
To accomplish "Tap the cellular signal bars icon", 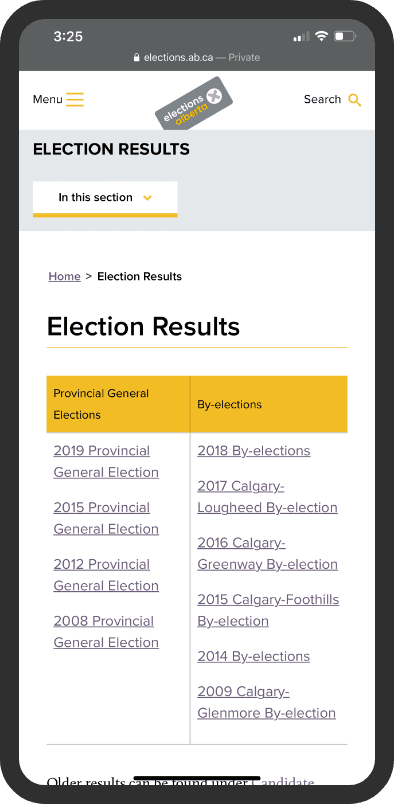I will click(x=301, y=36).
